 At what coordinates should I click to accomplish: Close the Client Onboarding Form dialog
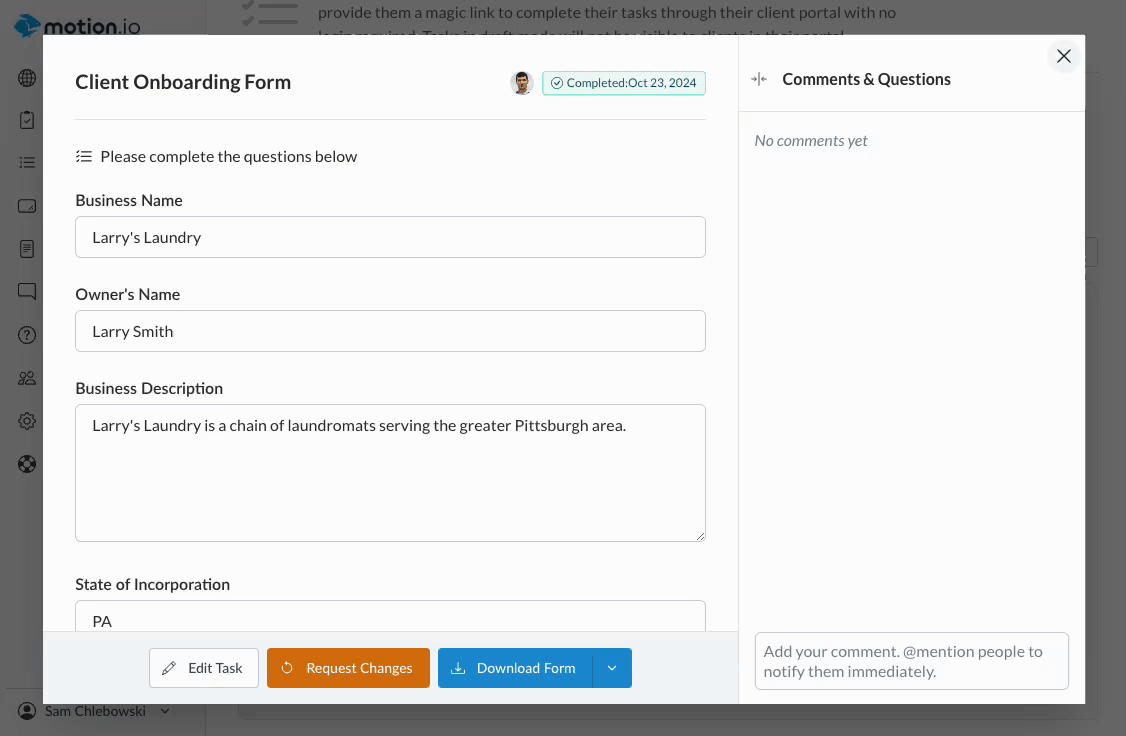pos(1064,57)
